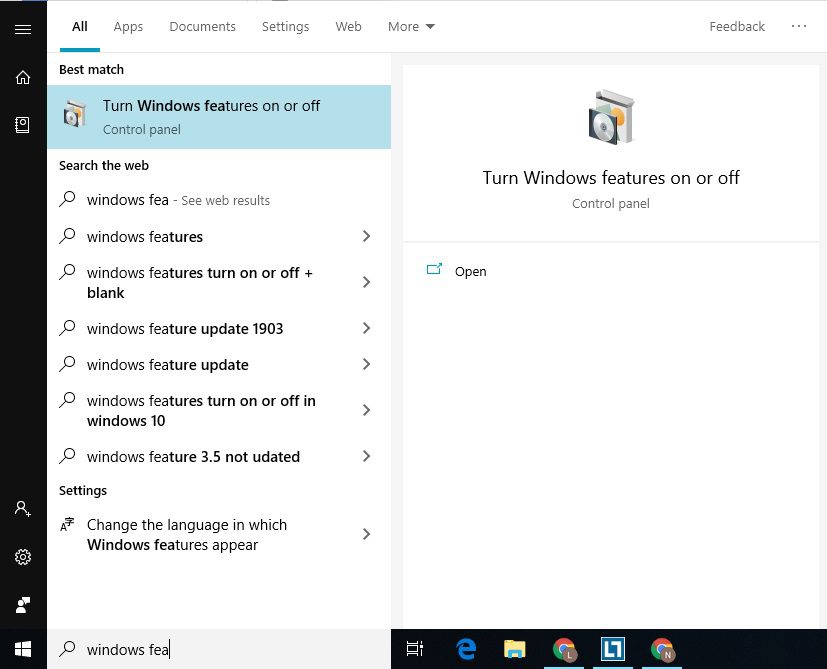This screenshot has height=669, width=827.
Task: Expand the More filter dropdown
Action: pyautogui.click(x=410, y=26)
